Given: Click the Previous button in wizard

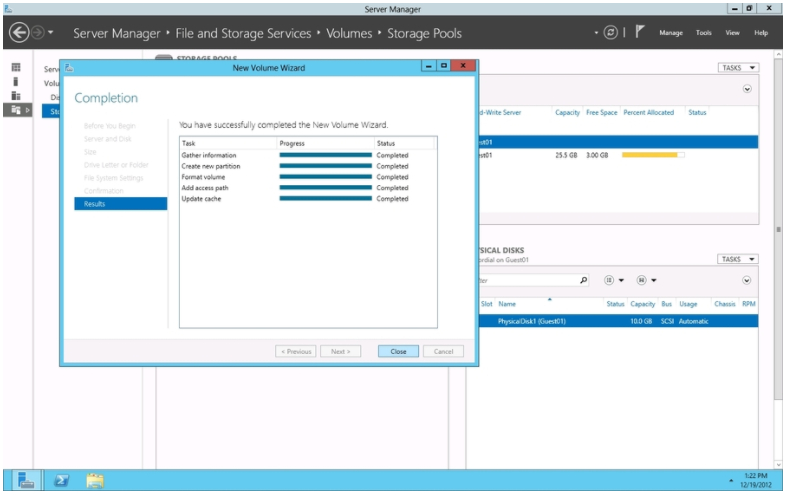Looking at the screenshot, I should coord(296,351).
